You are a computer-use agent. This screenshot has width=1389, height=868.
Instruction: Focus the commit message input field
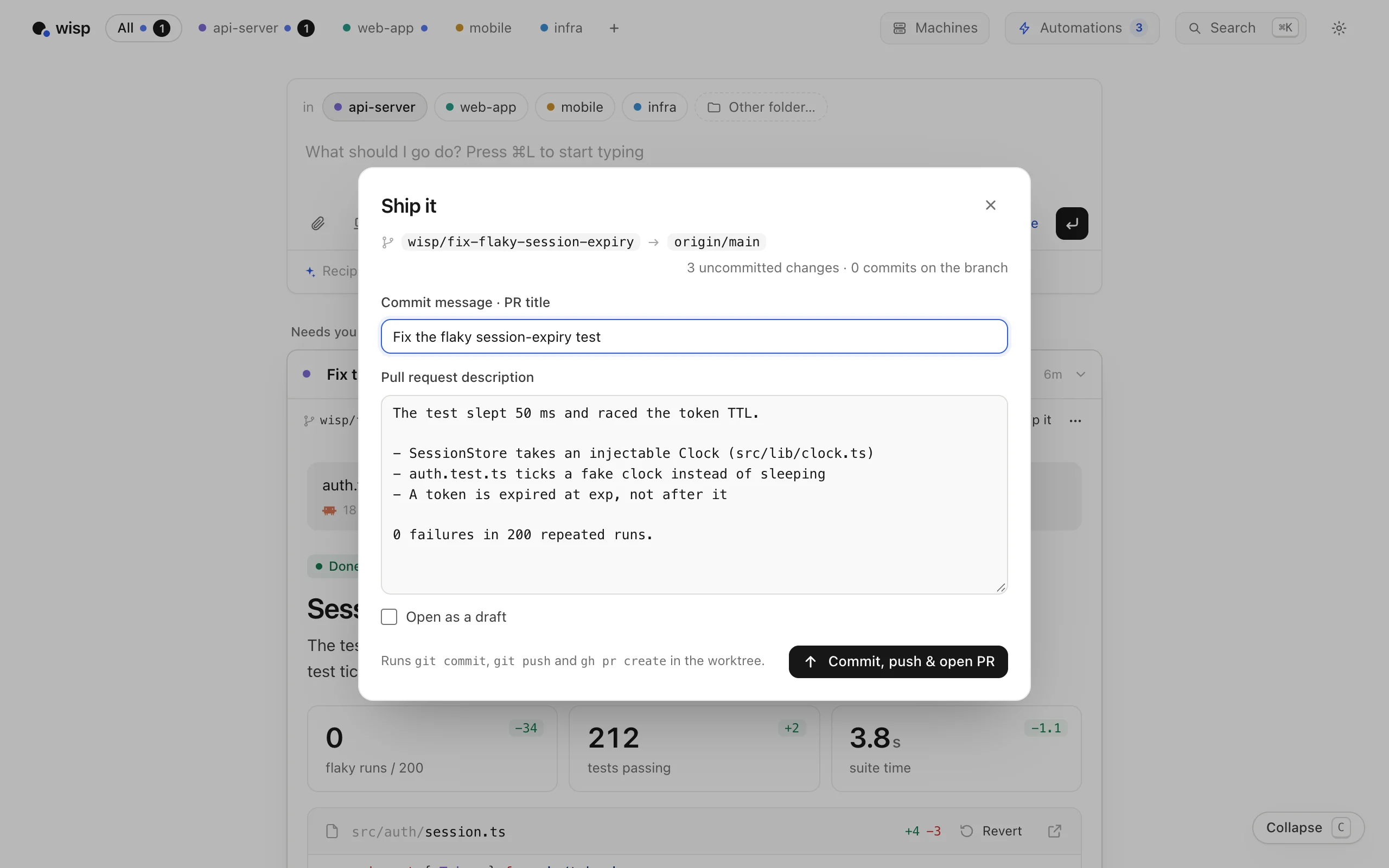pyautogui.click(x=694, y=336)
